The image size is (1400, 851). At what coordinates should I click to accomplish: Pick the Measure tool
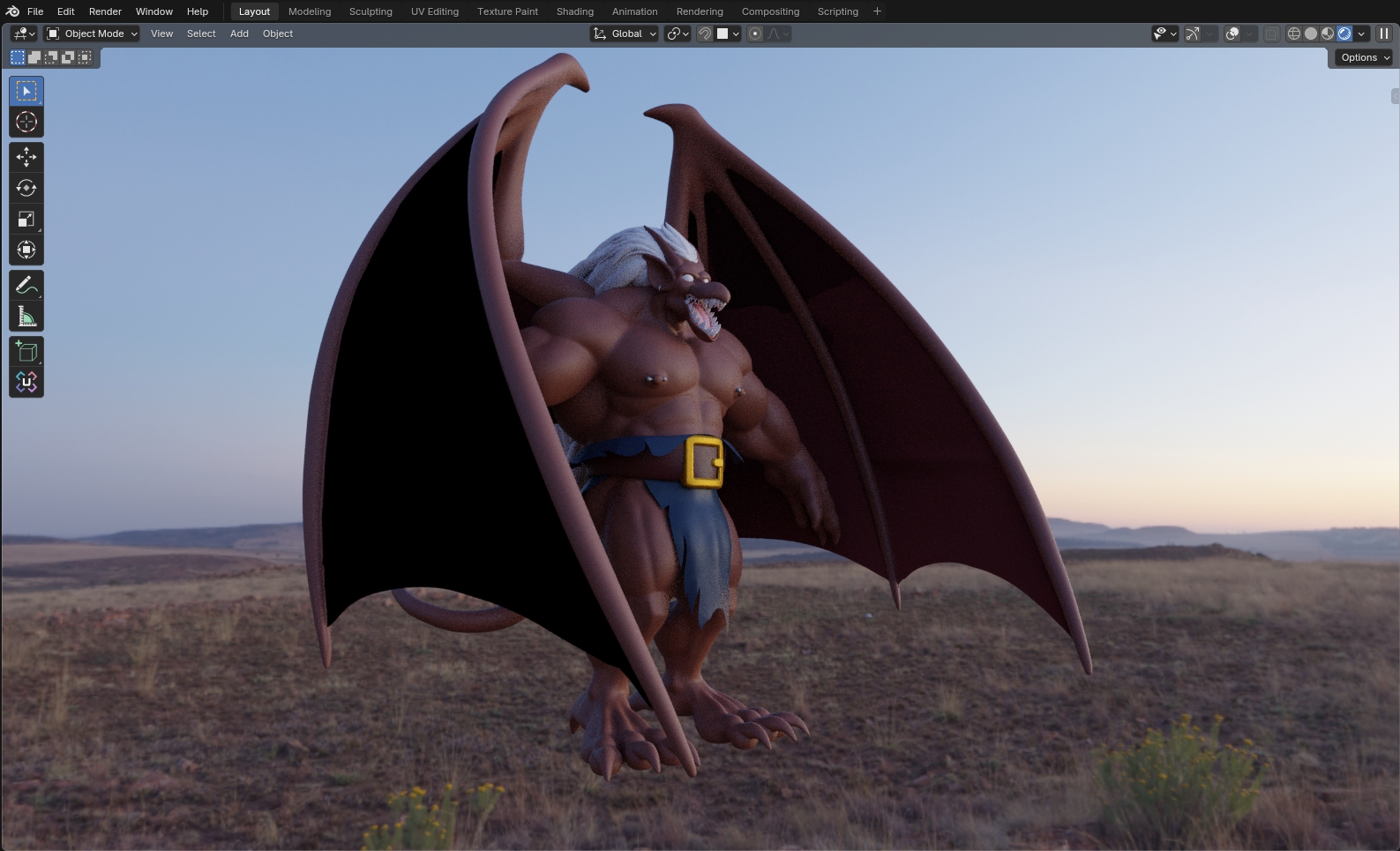26,317
